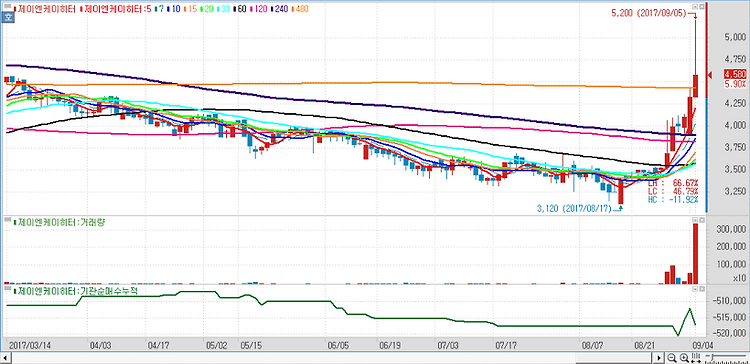Click the LC : 46.79% label
Image resolution: width=750 pixels, height=364 pixels.
point(673,191)
